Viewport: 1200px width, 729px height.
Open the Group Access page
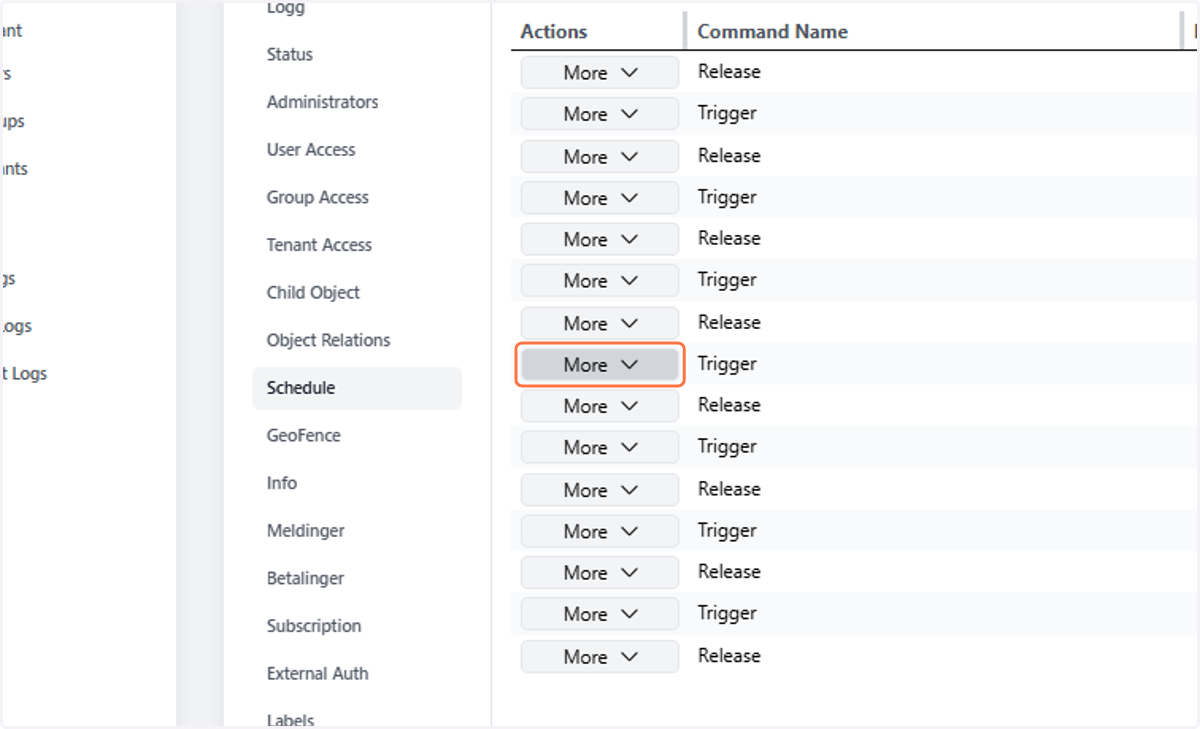[317, 198]
